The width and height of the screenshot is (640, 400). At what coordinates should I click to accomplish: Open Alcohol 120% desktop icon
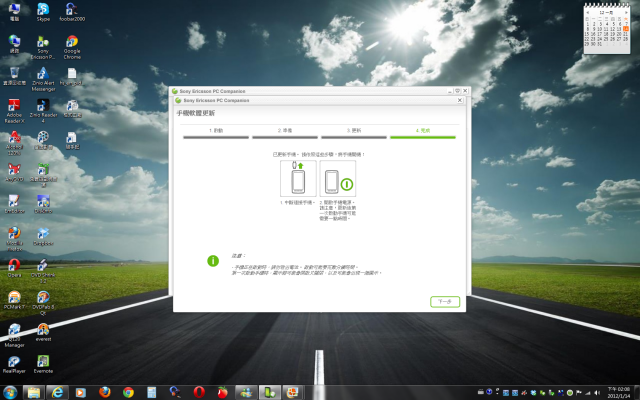[x=14, y=143]
